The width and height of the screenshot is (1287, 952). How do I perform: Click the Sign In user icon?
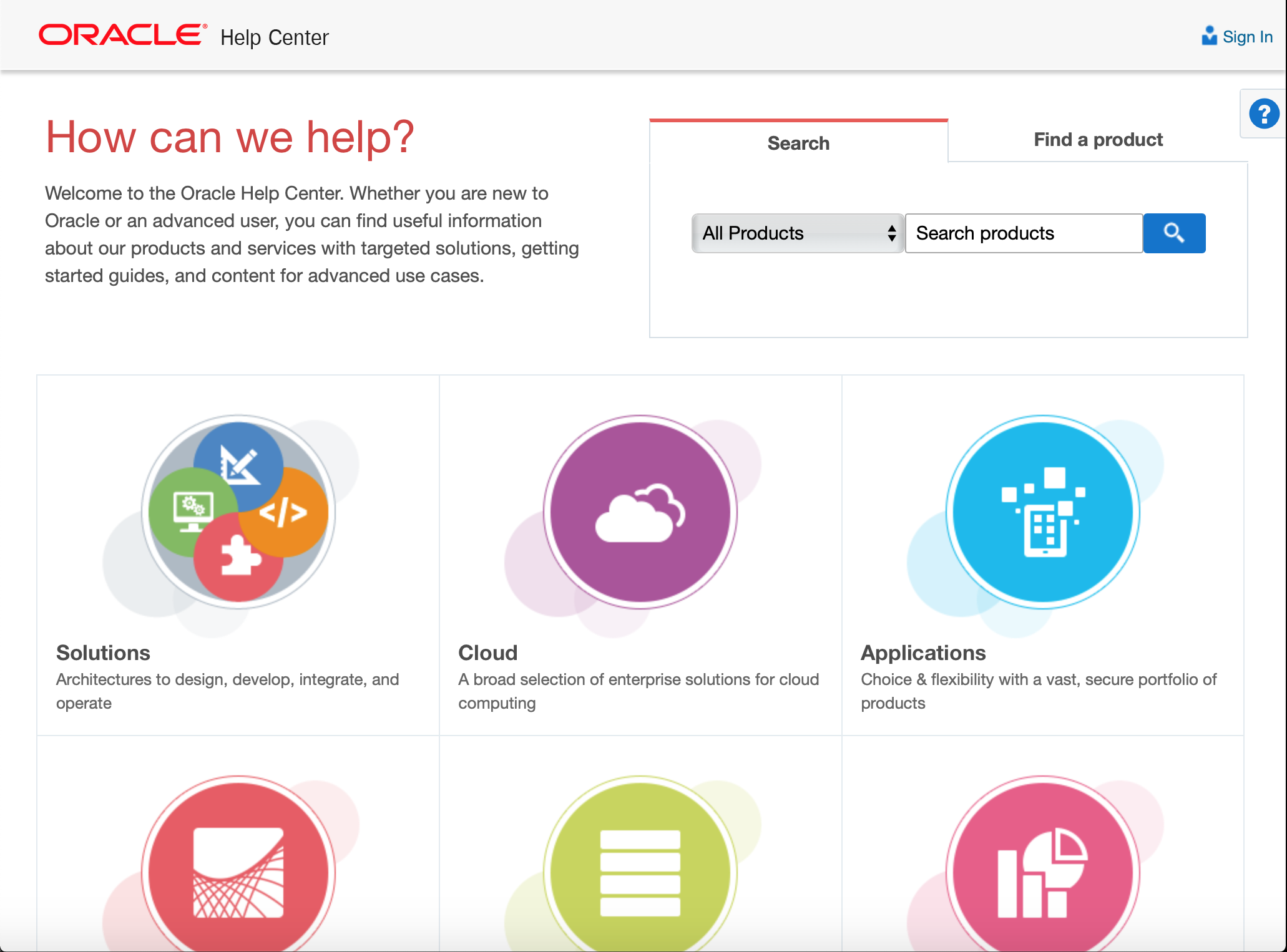(1210, 36)
